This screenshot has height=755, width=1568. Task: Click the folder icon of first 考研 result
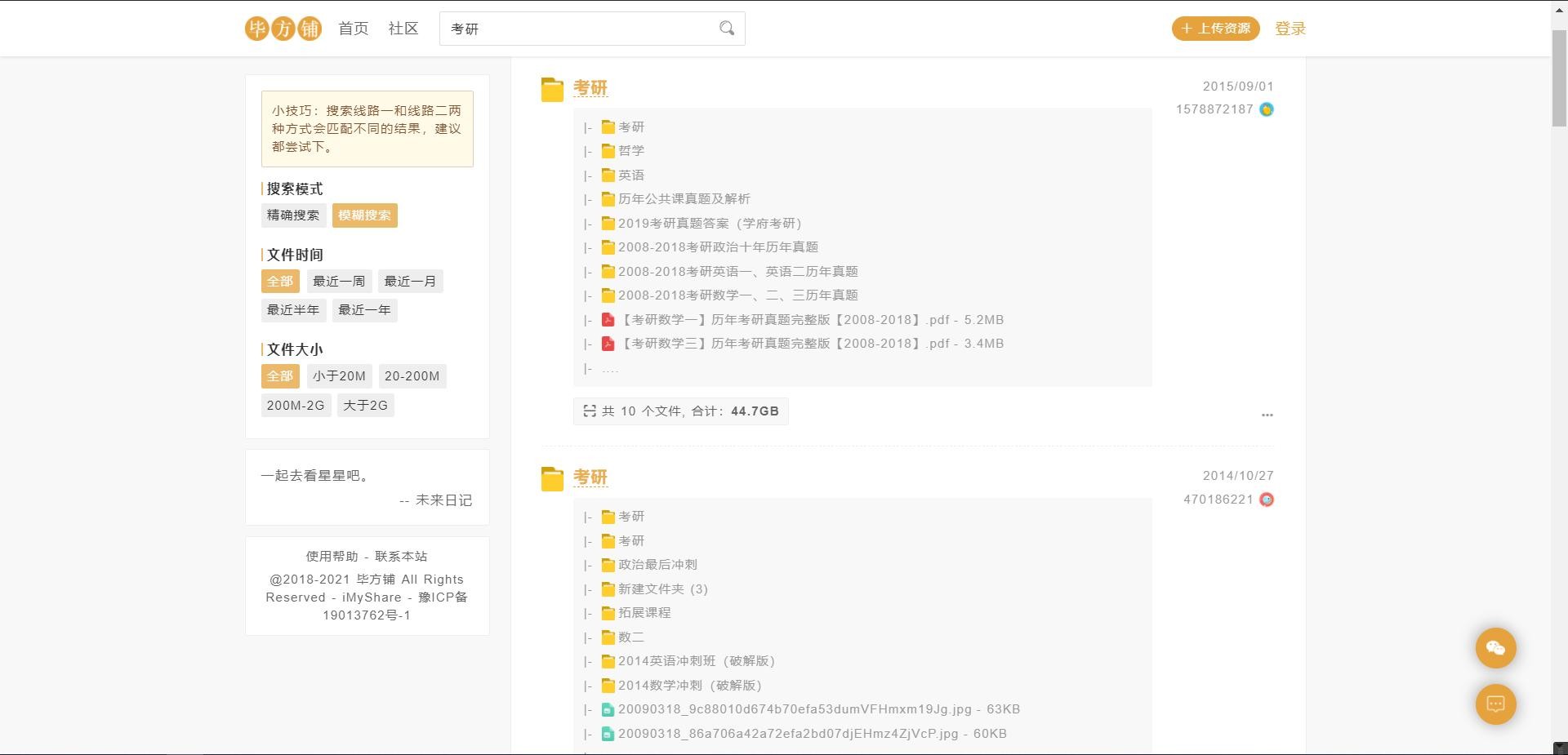(x=552, y=90)
